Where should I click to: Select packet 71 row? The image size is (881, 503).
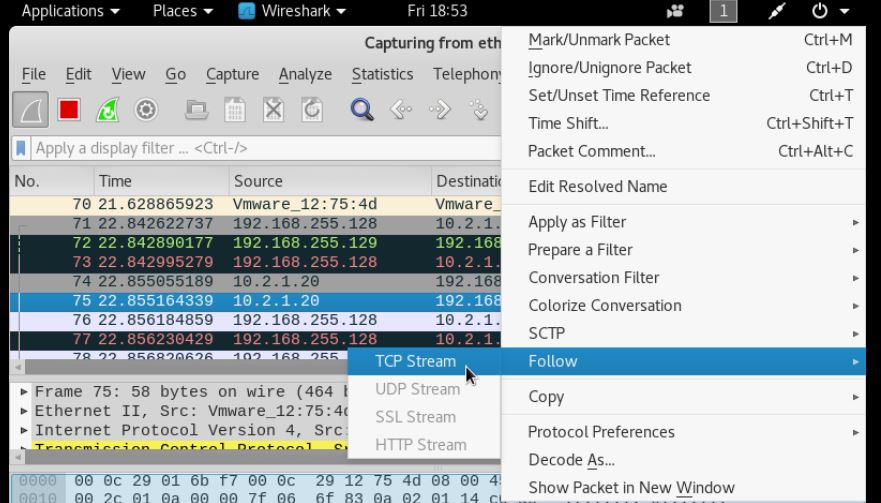255,224
